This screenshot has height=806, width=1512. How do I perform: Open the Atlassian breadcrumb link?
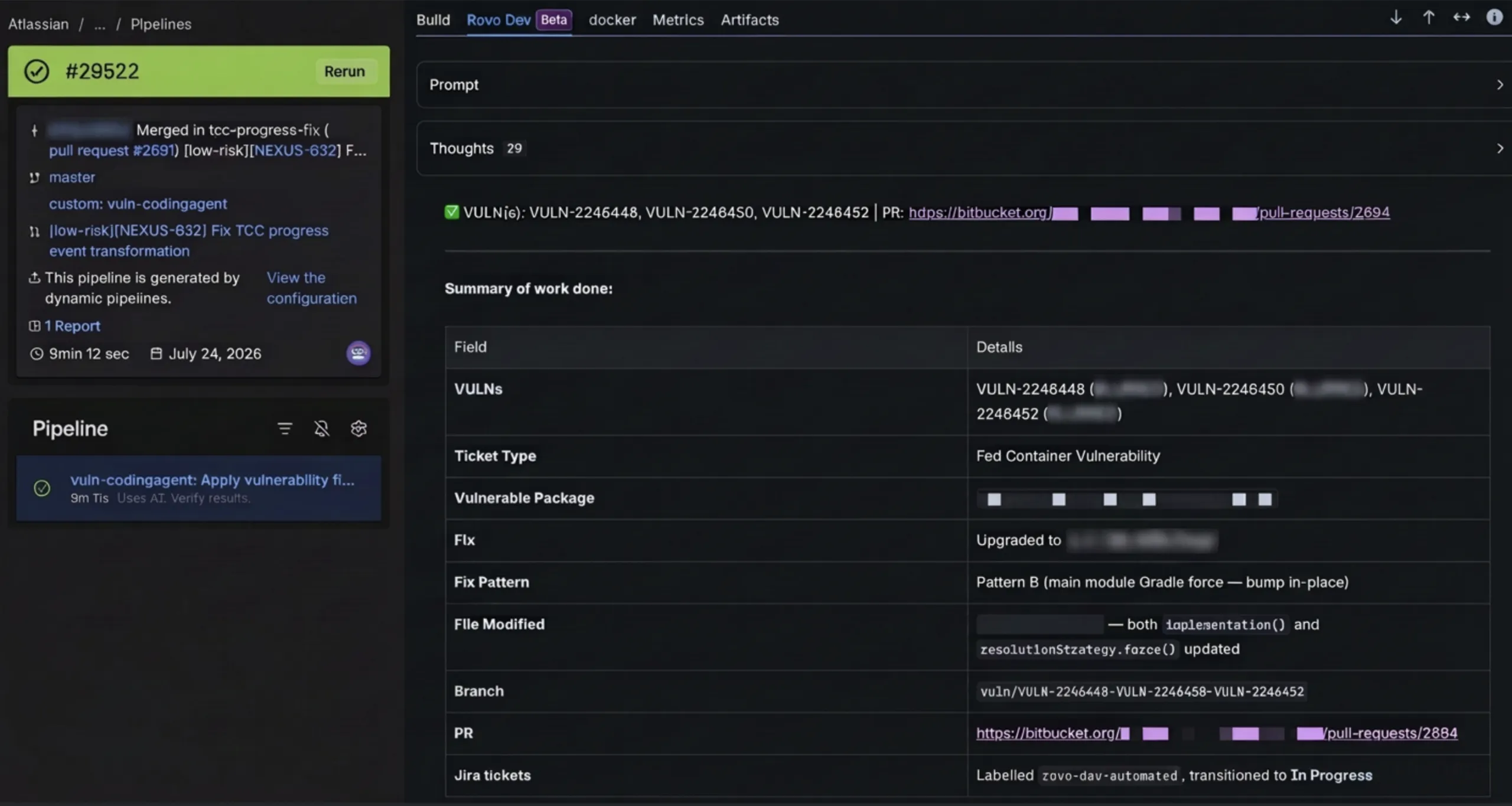coord(38,24)
